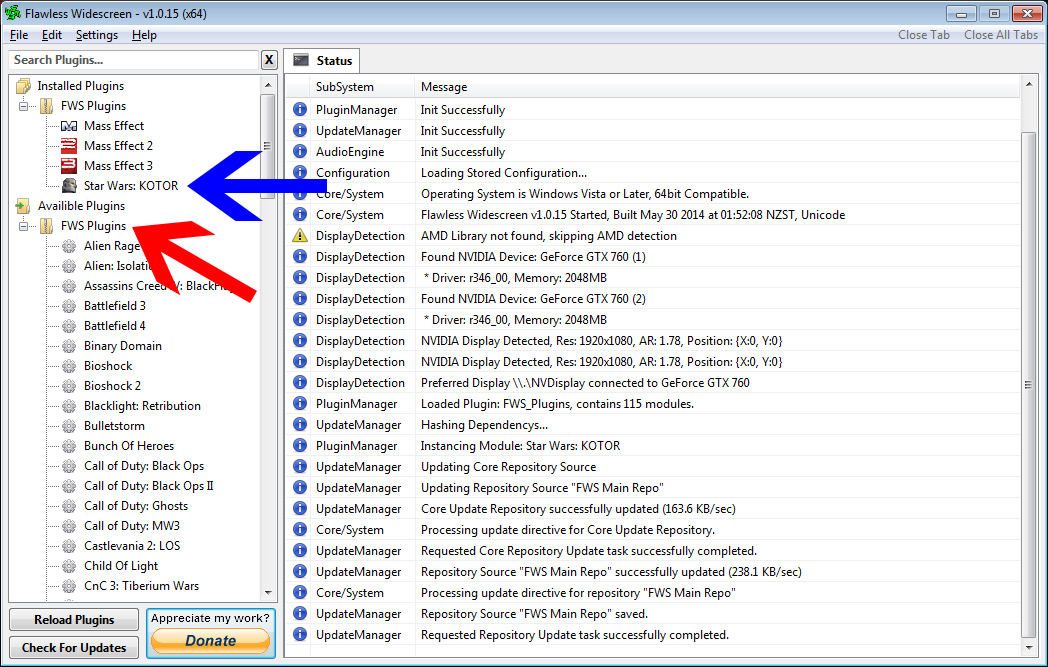Click the Mass Effect 2 plugin icon
This screenshot has height=667, width=1048.
tap(69, 146)
